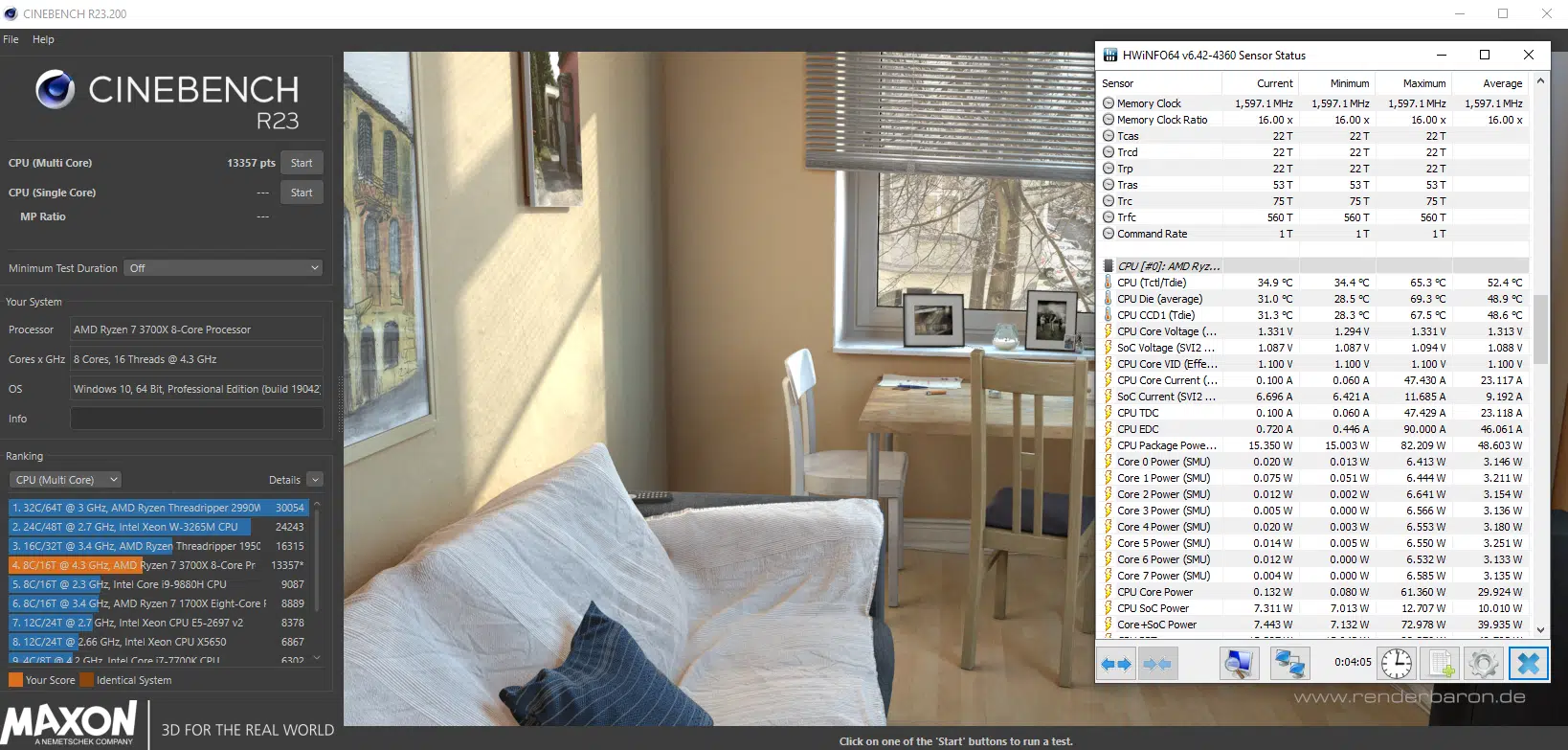Select ranking row 6, Ryzen 7 1700X
The image size is (1568, 750).
pyautogui.click(x=158, y=603)
